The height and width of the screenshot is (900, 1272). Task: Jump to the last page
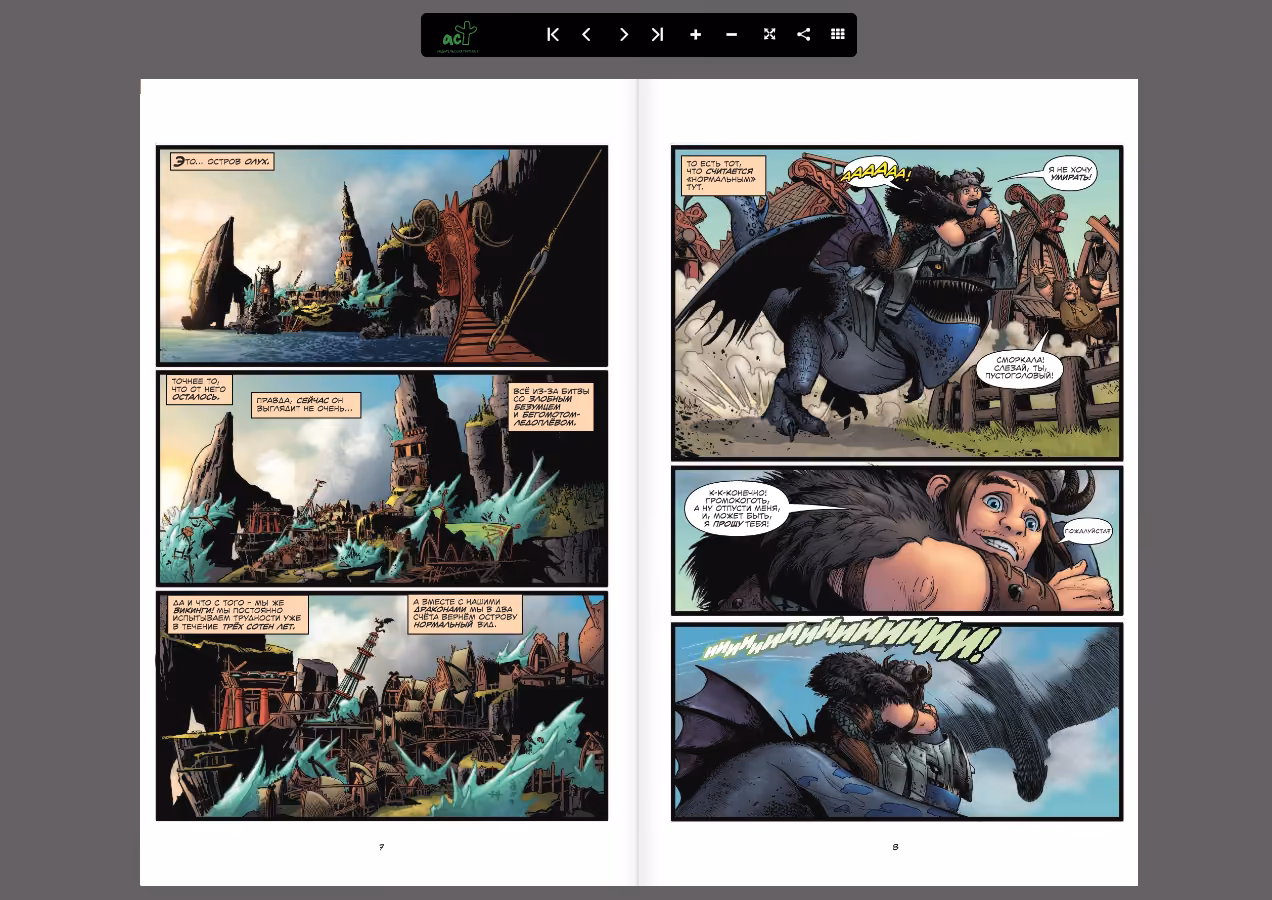point(657,34)
